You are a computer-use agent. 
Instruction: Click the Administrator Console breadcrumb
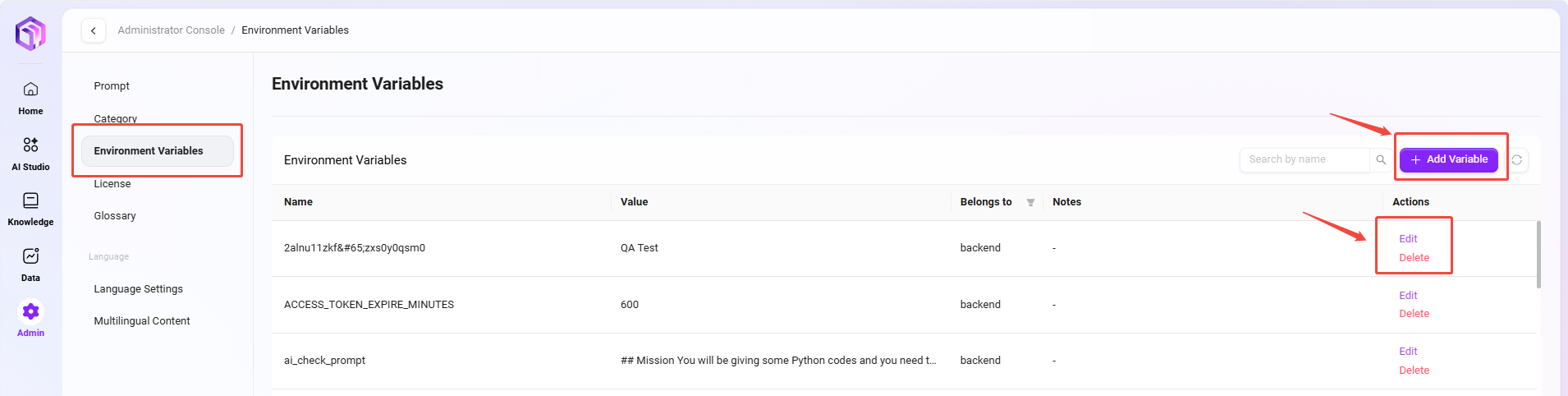tap(171, 30)
